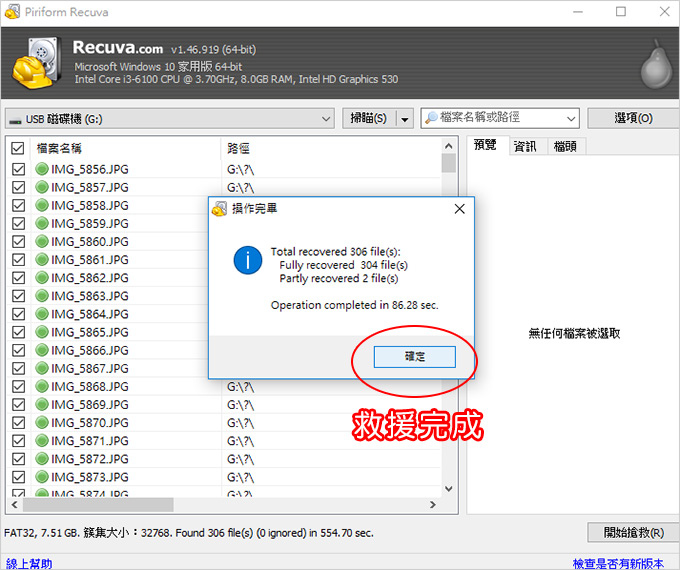Click the green status dot of IMG_5864.JPG
680x570 pixels.
[x=42, y=314]
